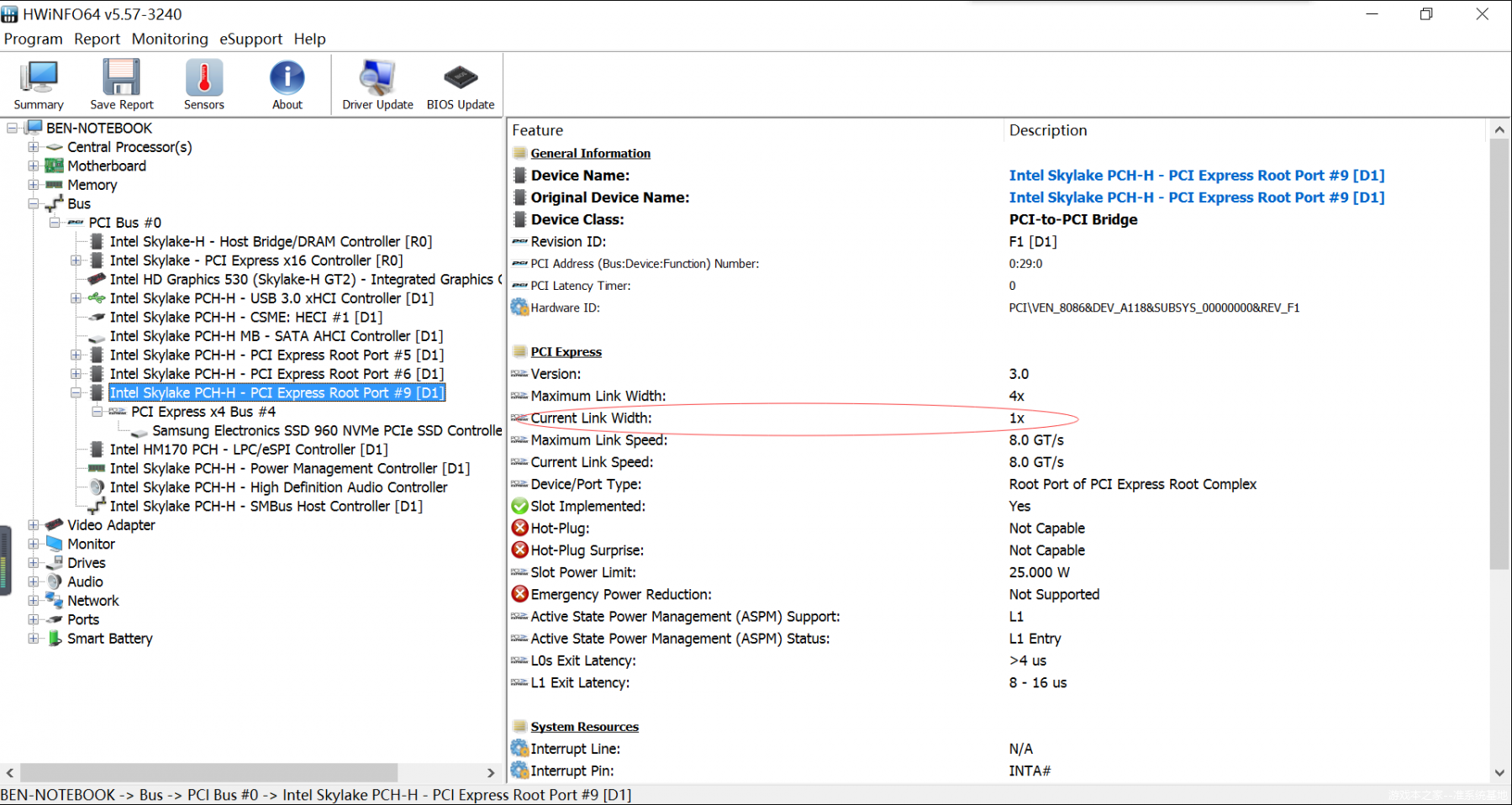Click the Interrupt Line gear icon
1512x805 pixels.
click(519, 748)
